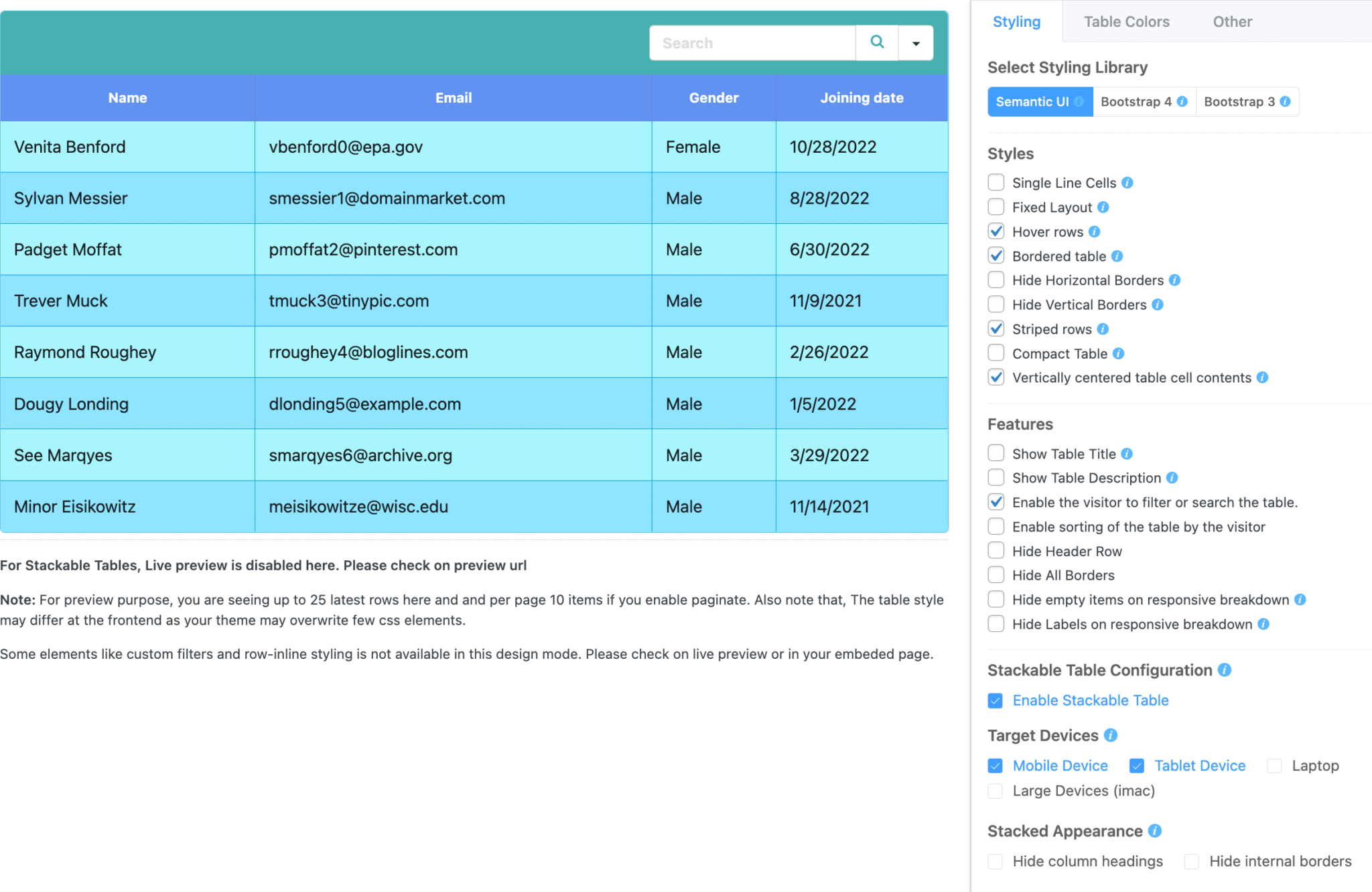Screen dimensions: 1372x892
Task: Click the info icon next to Target Devices
Action: [x=1111, y=735]
